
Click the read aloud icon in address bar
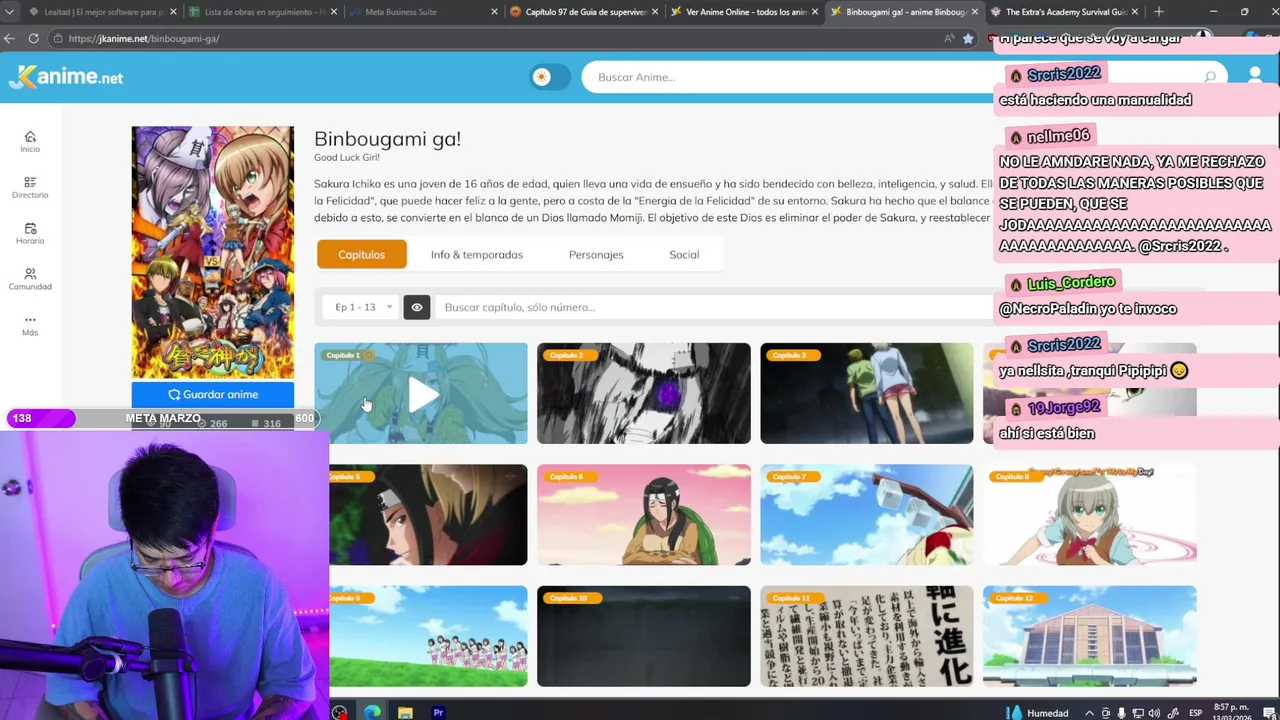(949, 38)
